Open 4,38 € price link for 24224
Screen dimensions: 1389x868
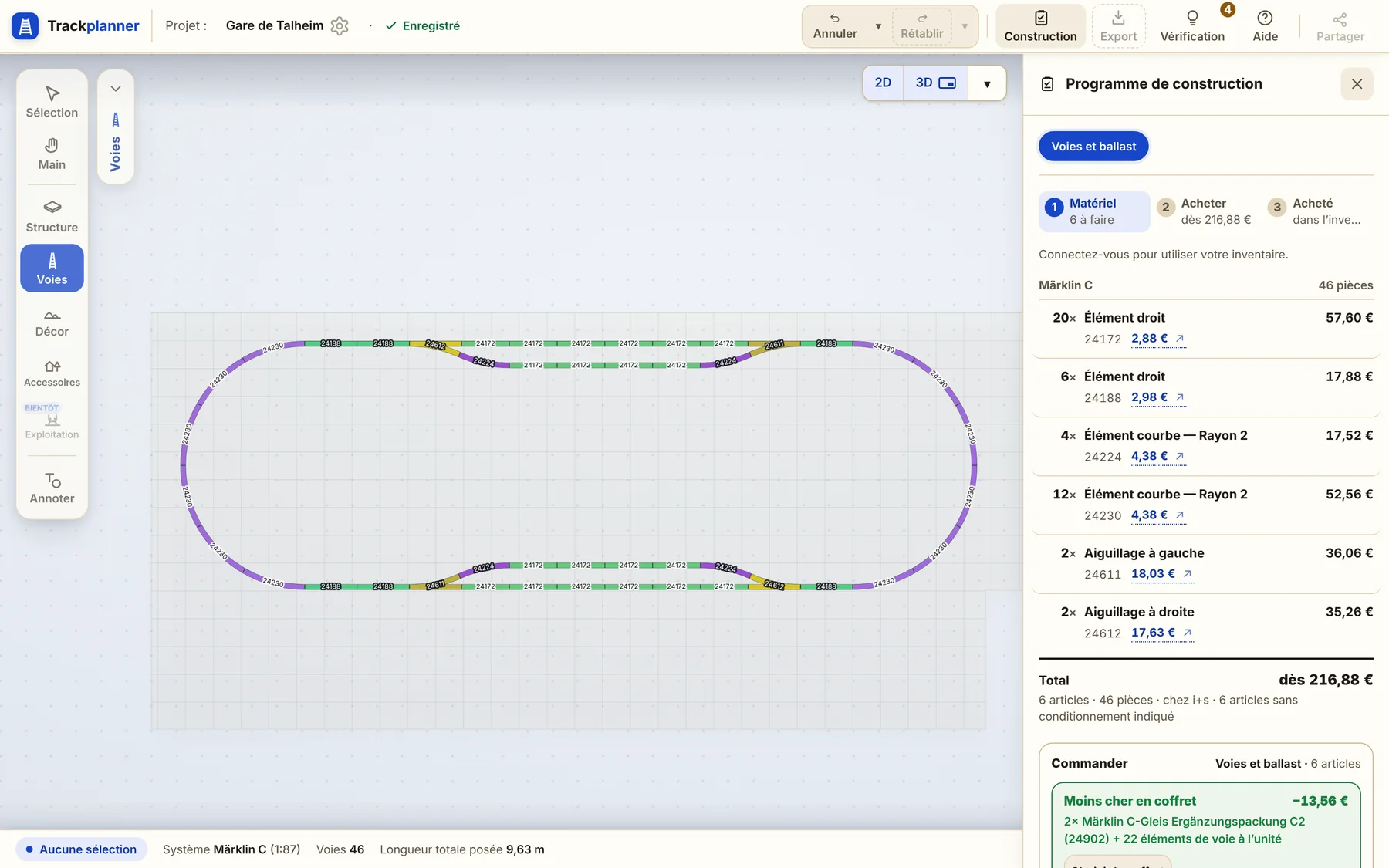tap(1157, 456)
